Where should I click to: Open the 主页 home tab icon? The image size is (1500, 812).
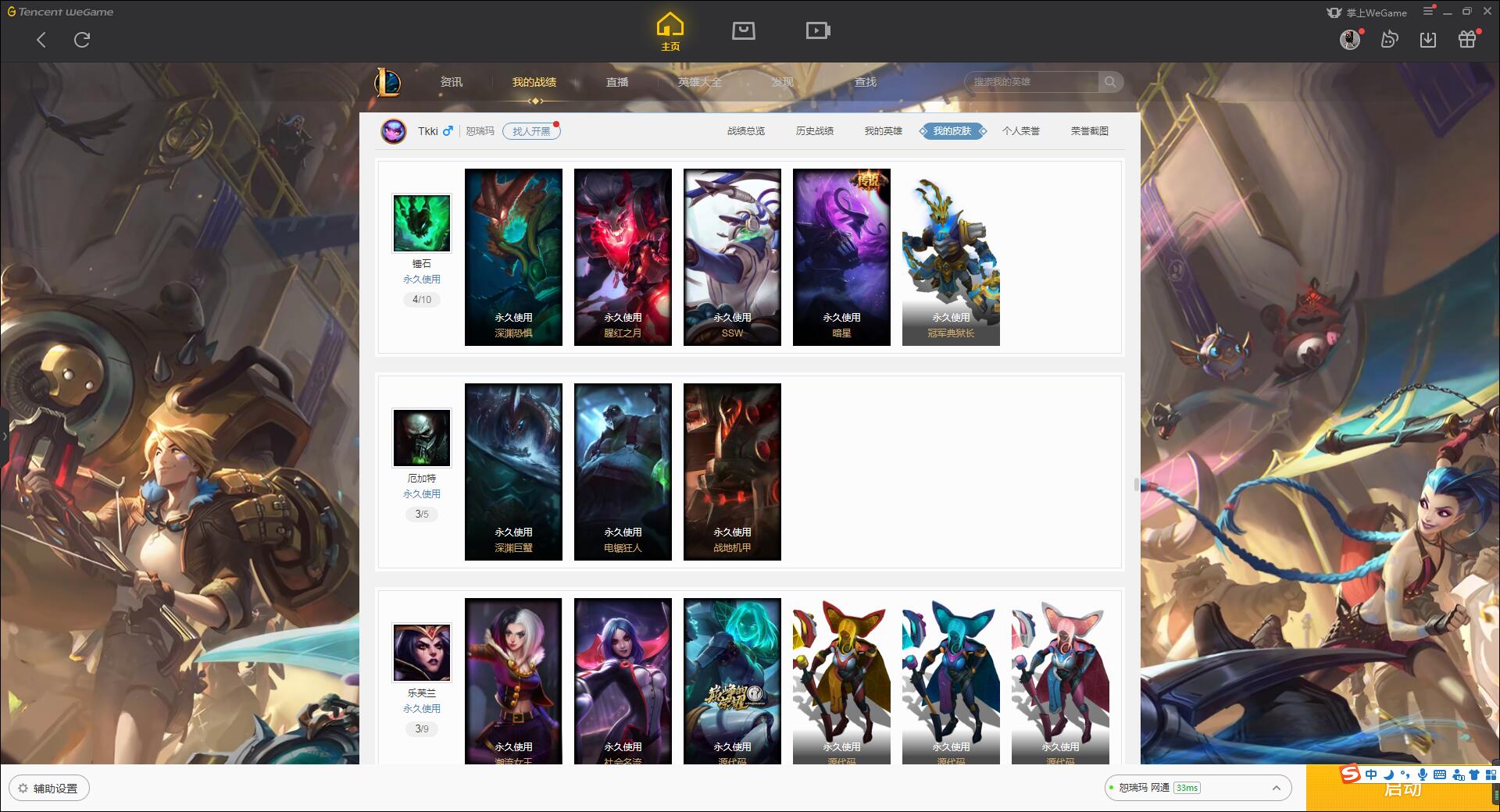tap(670, 31)
